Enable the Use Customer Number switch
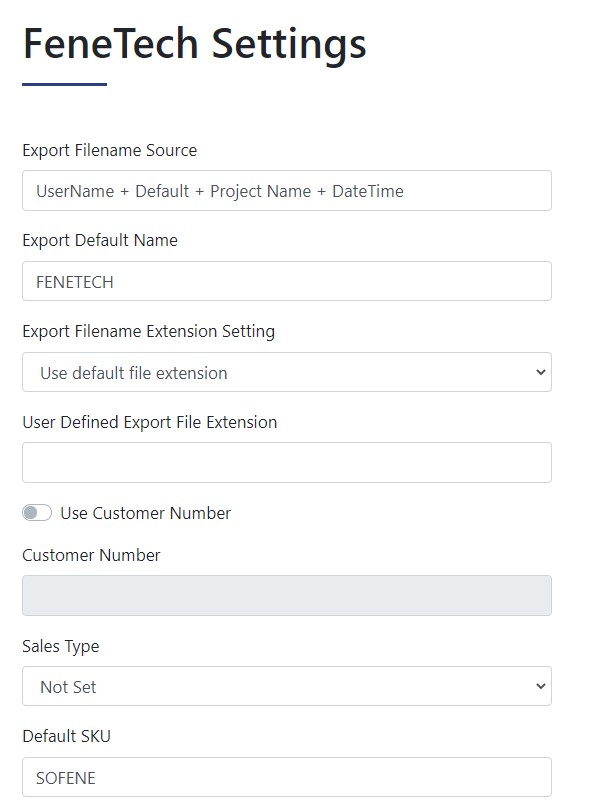 [x=37, y=513]
